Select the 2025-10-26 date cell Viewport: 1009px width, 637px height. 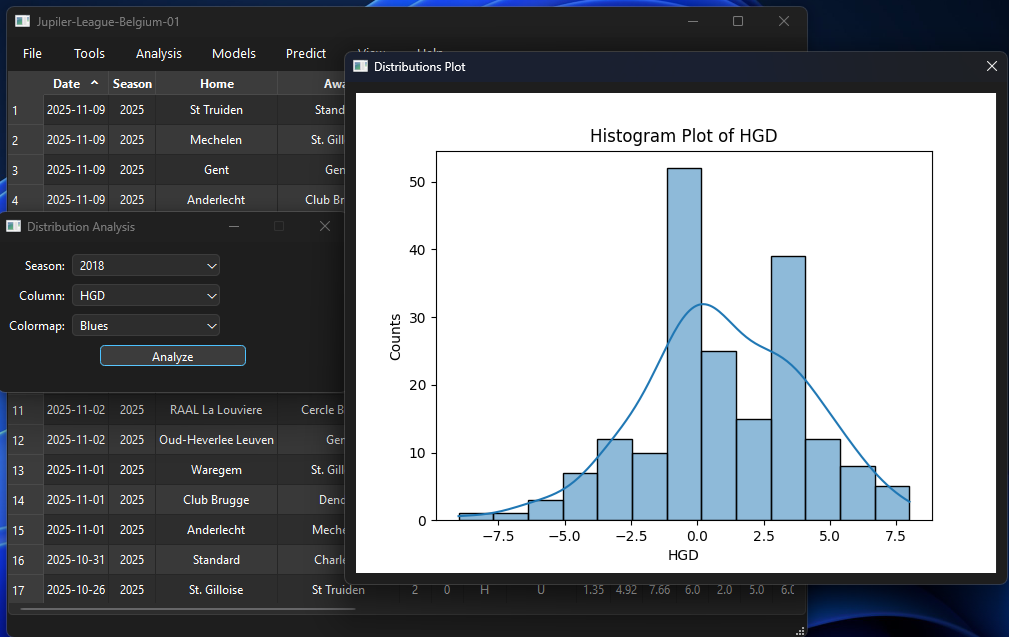coord(76,590)
